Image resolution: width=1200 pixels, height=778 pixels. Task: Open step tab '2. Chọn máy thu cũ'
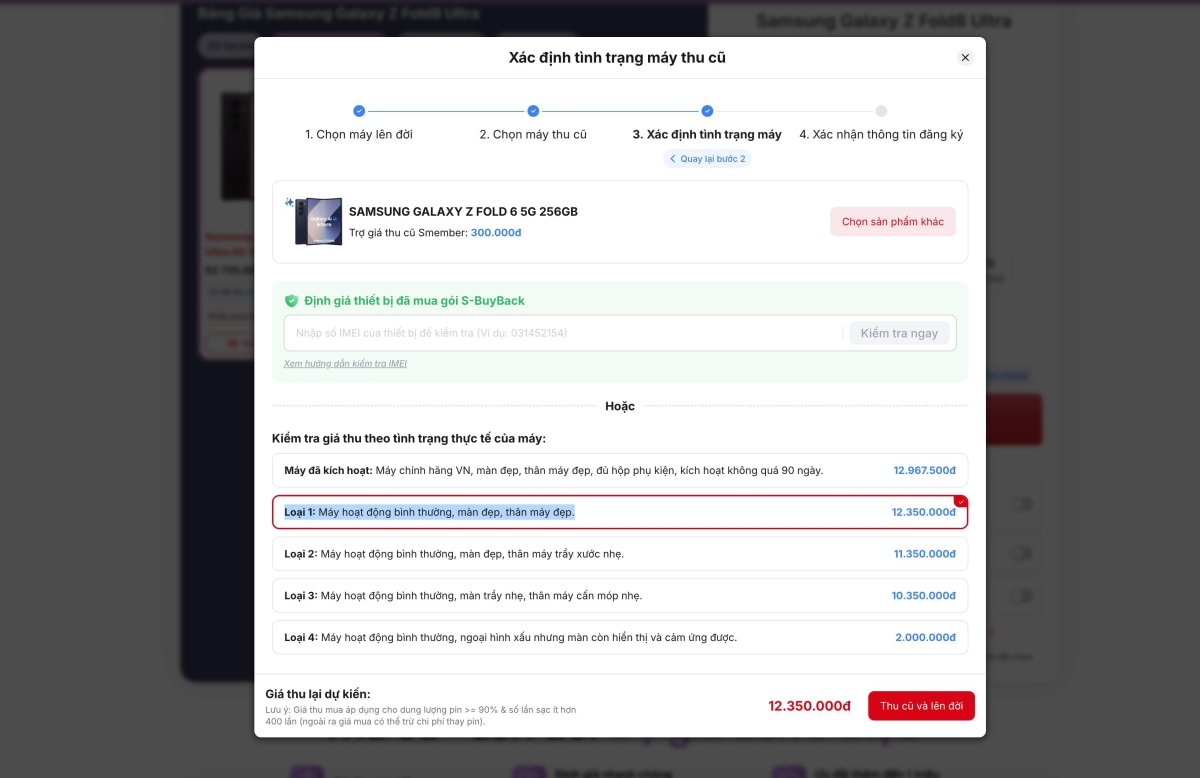pyautogui.click(x=533, y=134)
